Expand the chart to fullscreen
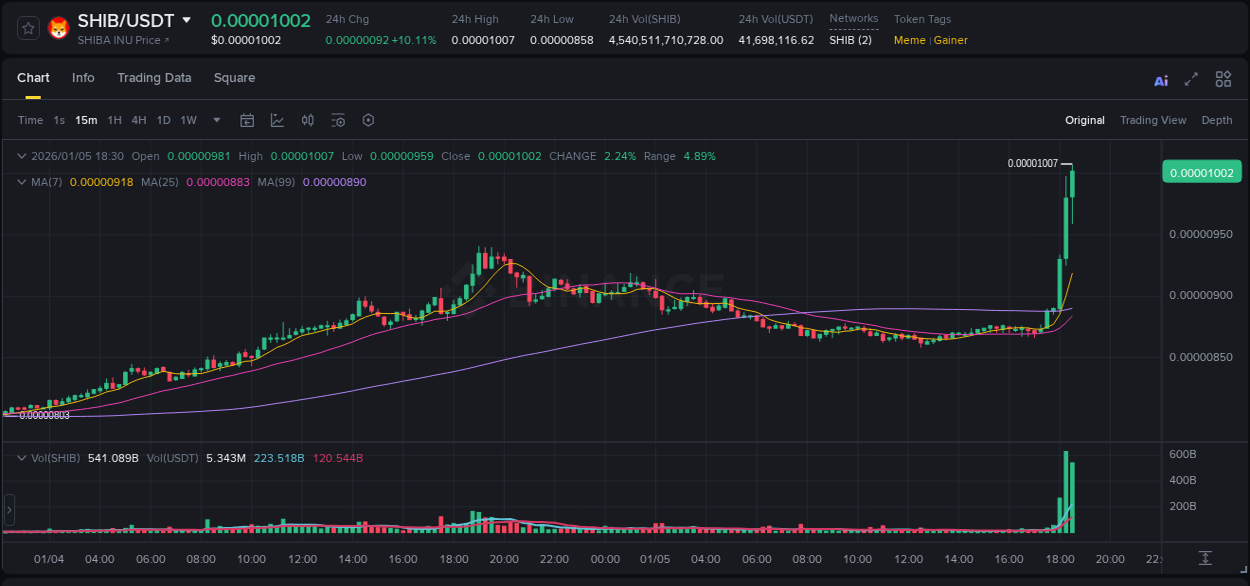This screenshot has height=586, width=1250. click(1191, 79)
